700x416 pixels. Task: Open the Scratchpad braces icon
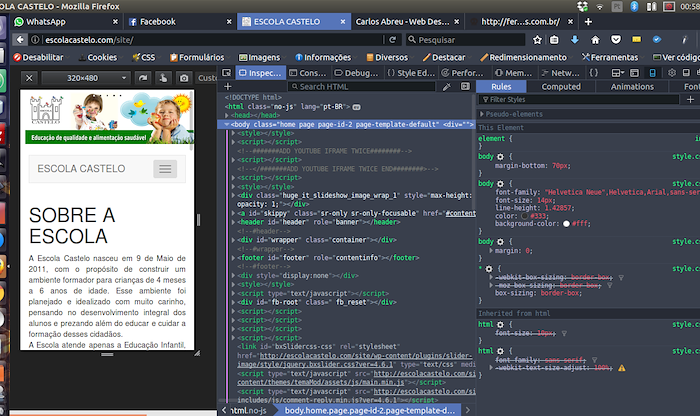(x=594, y=72)
